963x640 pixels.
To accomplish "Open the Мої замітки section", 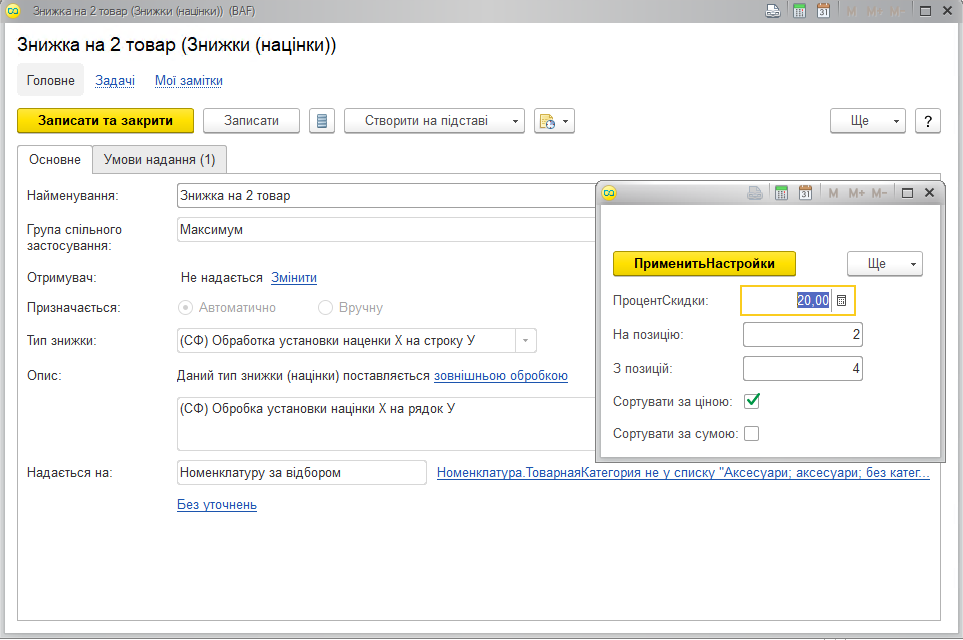I will [x=189, y=80].
